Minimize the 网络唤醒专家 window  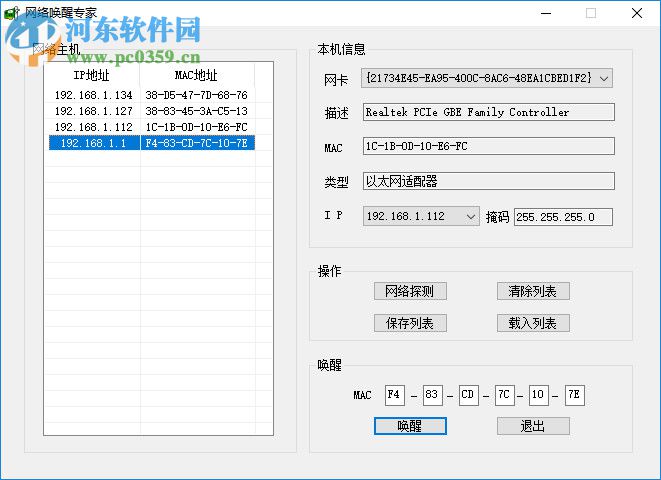(x=546, y=13)
